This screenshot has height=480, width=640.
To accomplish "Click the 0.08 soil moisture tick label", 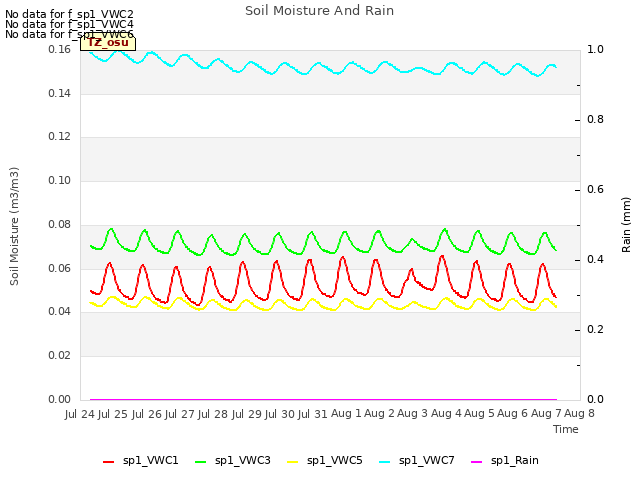I will click(60, 224).
